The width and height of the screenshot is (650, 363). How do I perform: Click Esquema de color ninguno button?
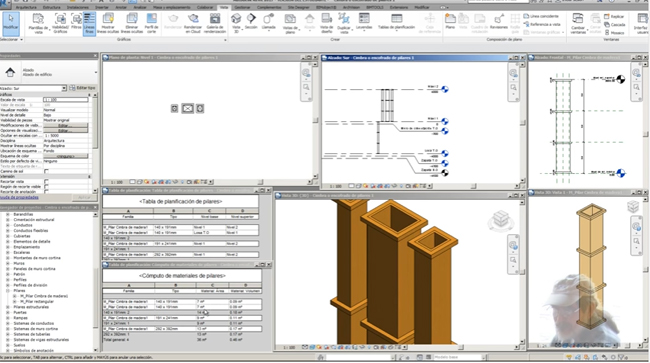click(65, 156)
